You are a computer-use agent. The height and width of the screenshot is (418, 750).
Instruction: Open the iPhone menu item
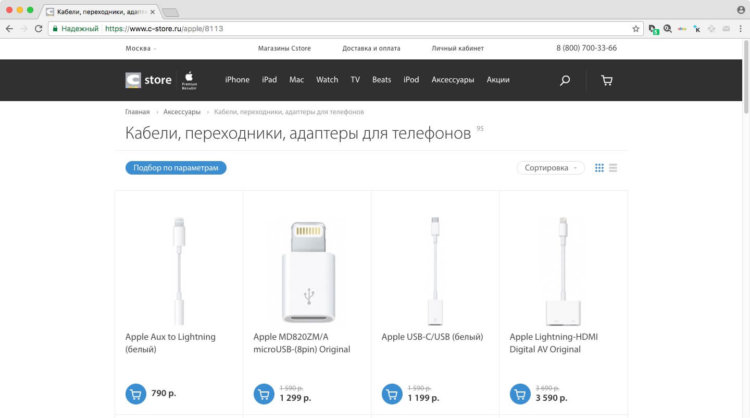[x=237, y=80]
